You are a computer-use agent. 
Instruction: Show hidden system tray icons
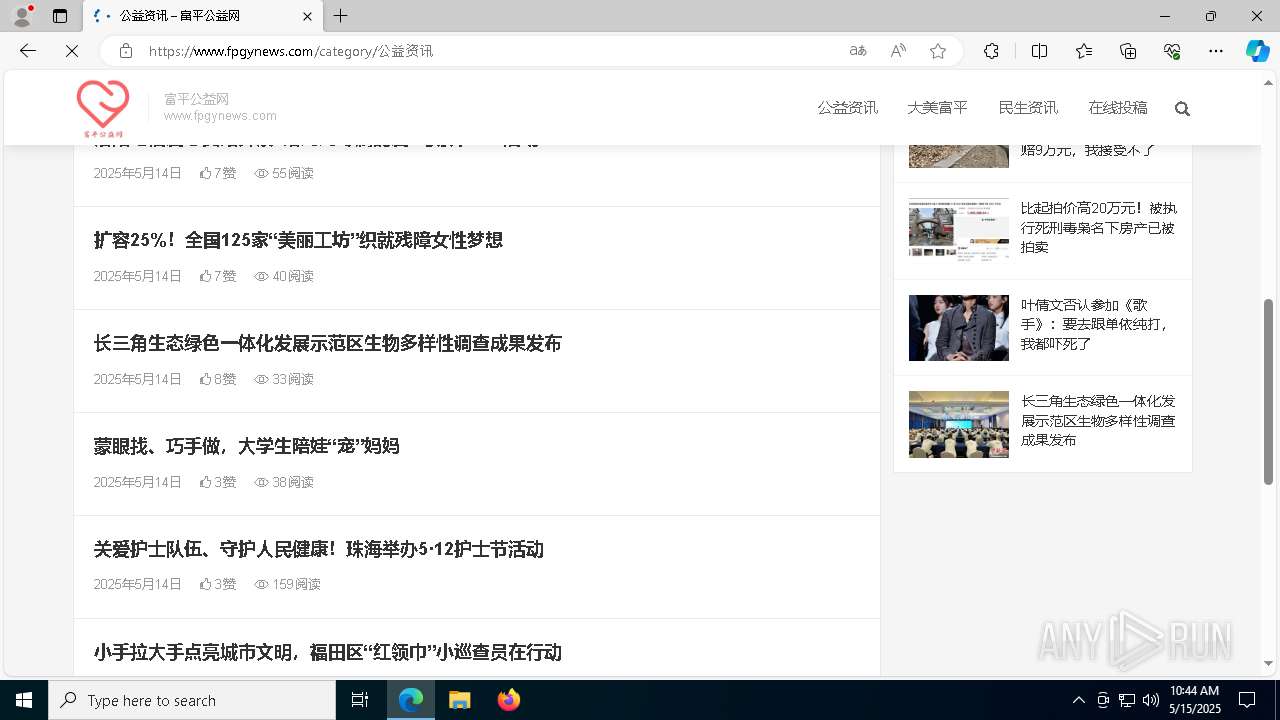tap(1078, 700)
